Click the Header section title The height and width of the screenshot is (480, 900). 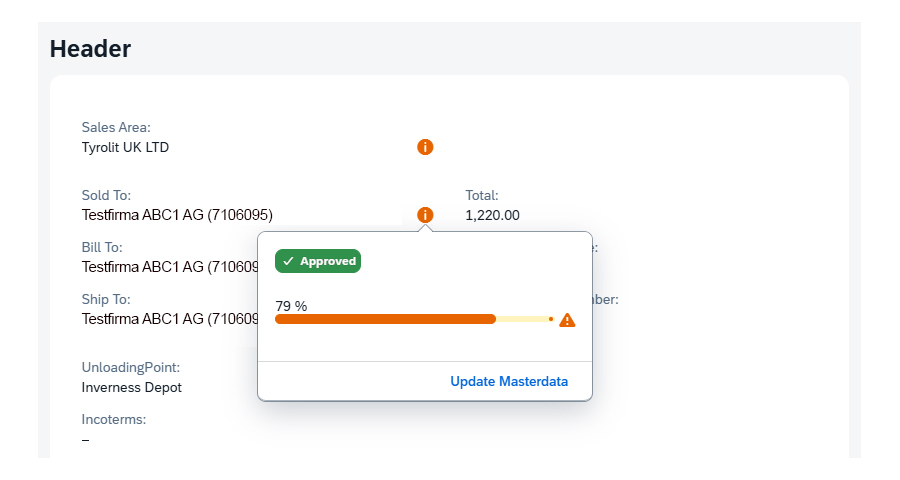[x=90, y=48]
